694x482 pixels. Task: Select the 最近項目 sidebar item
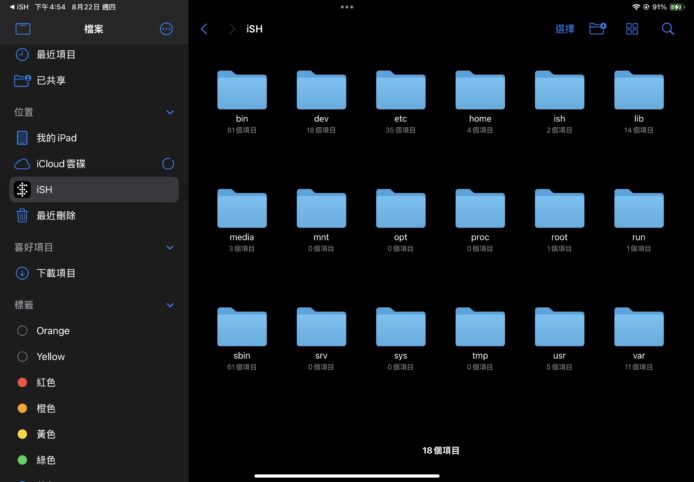point(56,54)
